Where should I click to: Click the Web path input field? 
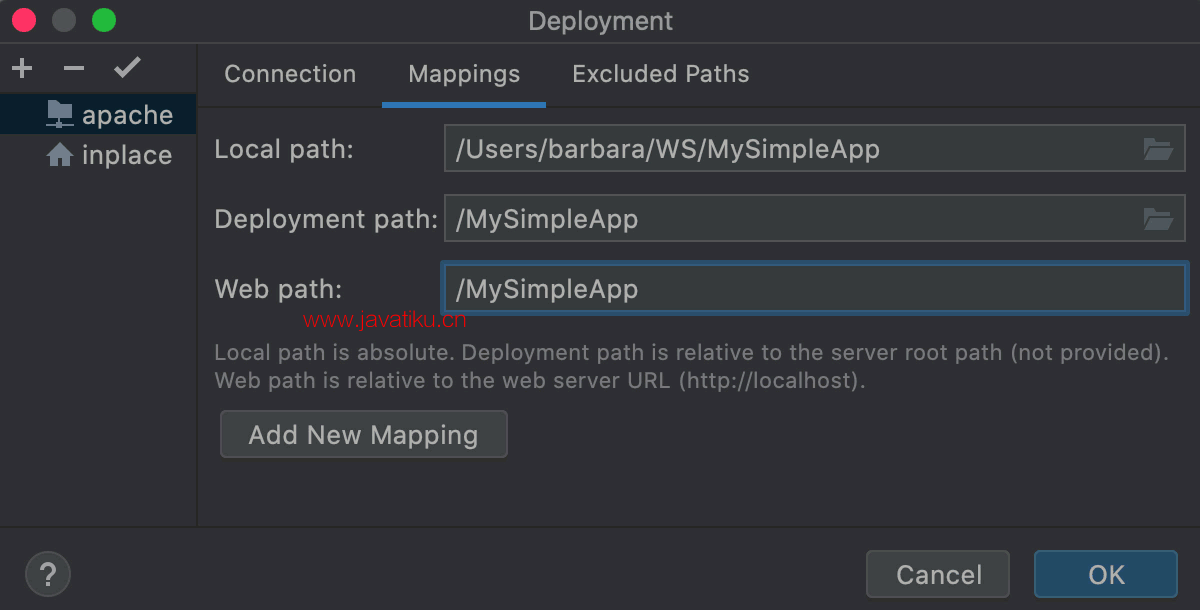[x=814, y=289]
